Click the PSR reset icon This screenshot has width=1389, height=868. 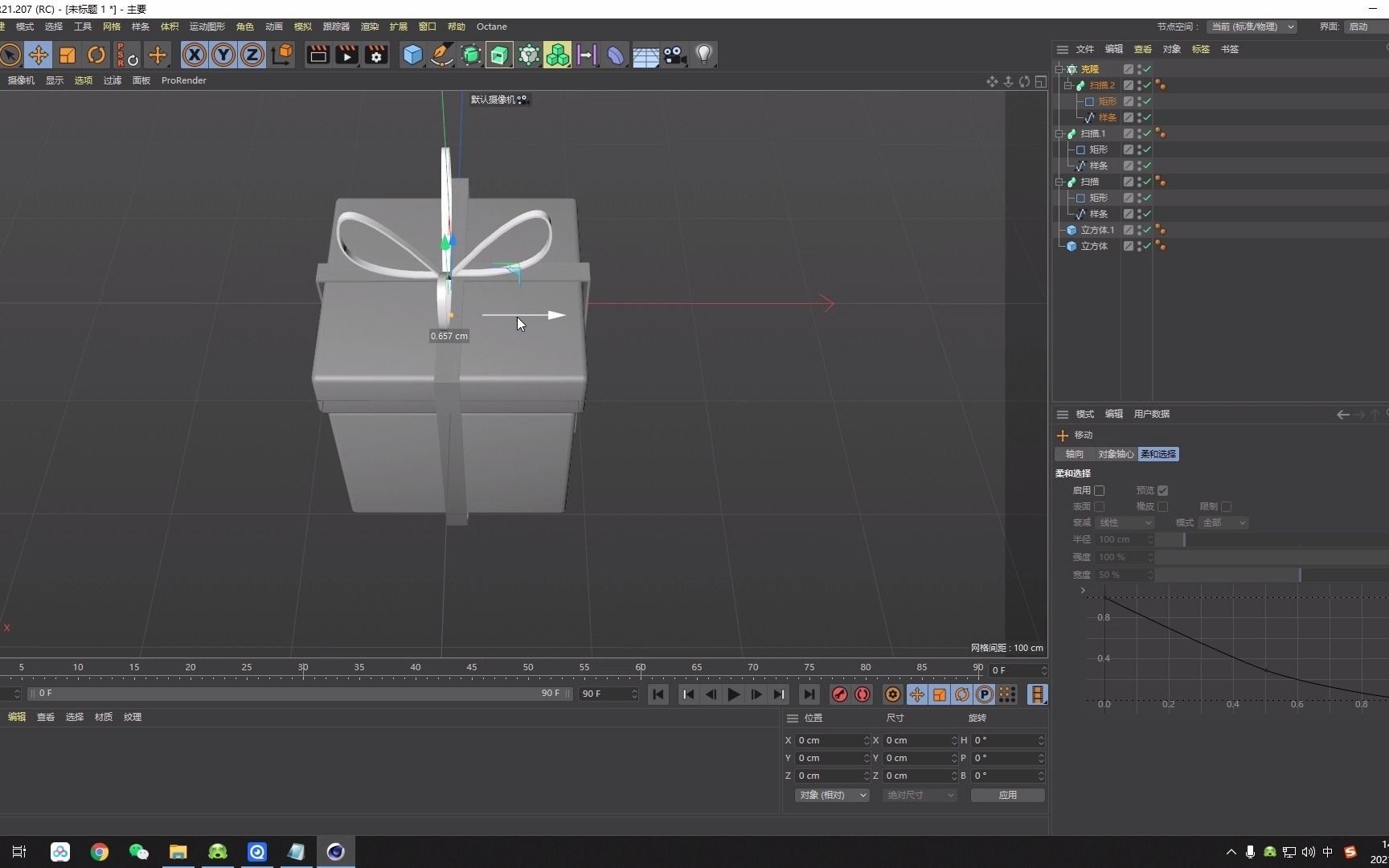(x=127, y=55)
